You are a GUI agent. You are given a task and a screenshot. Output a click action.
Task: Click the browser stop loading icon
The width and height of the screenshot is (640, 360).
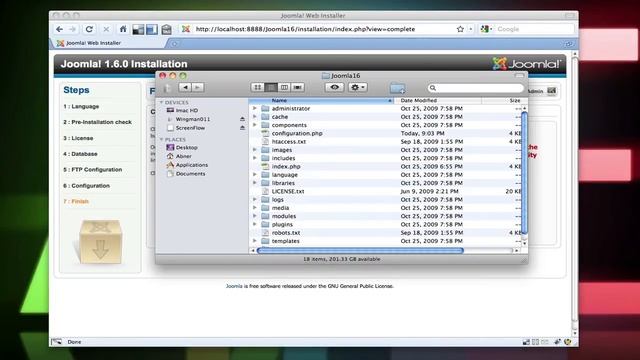(x=106, y=29)
